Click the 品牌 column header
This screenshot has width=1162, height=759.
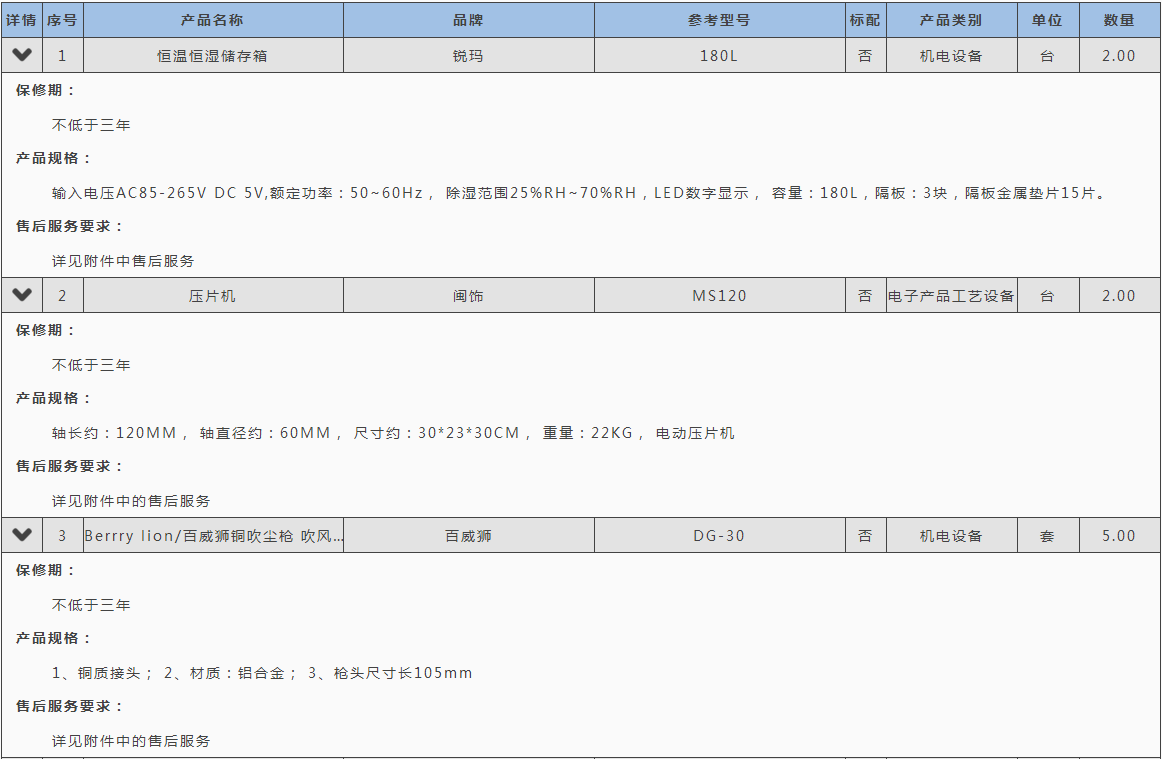pos(468,20)
